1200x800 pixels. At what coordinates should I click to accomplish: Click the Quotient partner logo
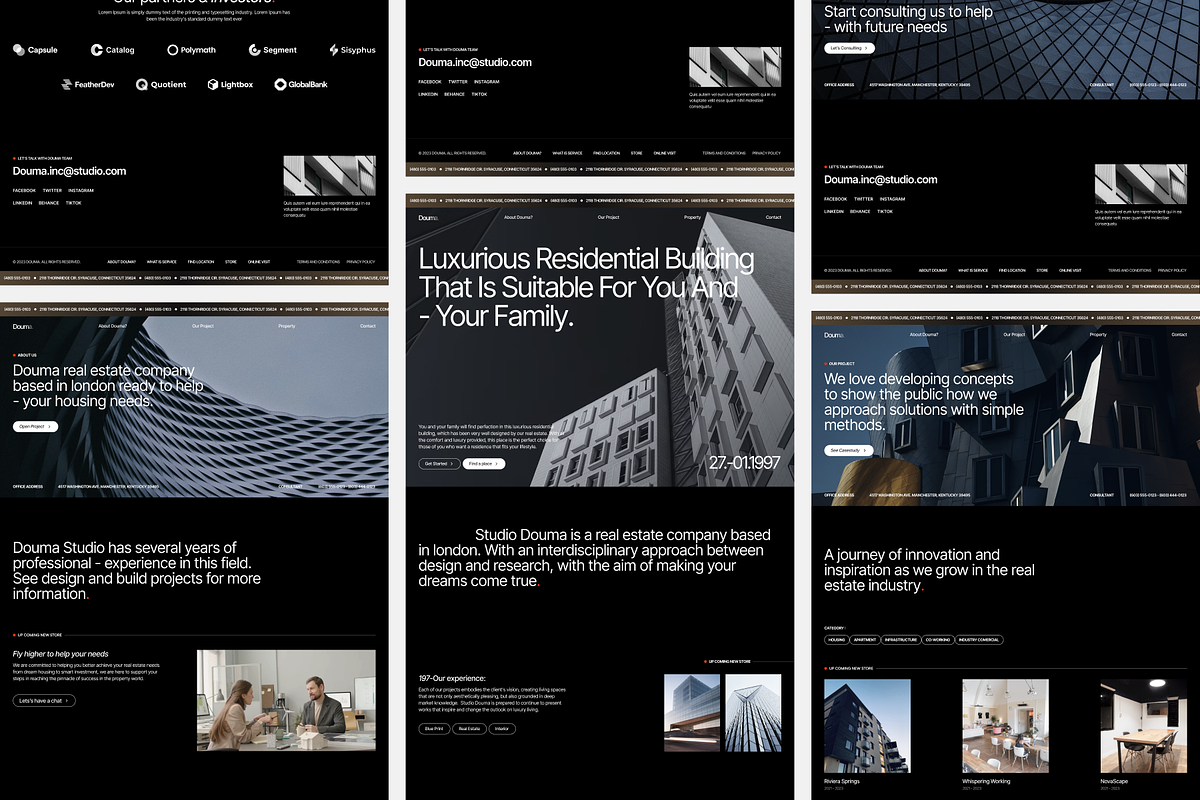tap(161, 85)
